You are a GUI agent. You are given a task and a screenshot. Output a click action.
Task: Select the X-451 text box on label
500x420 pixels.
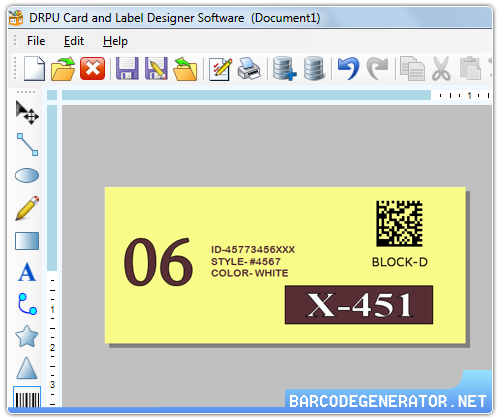pos(359,305)
